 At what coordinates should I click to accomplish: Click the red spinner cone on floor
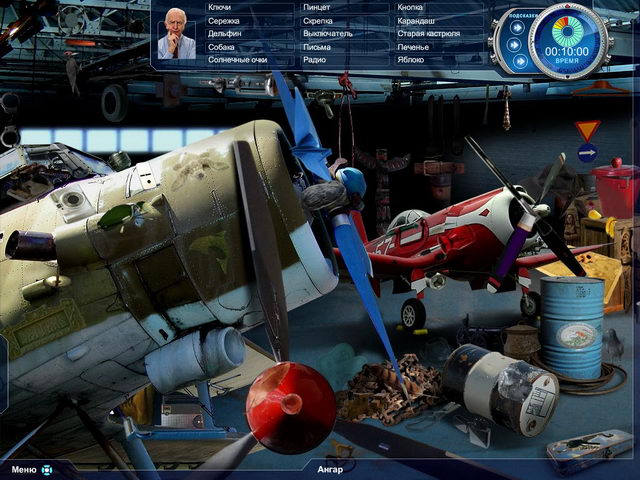289,408
